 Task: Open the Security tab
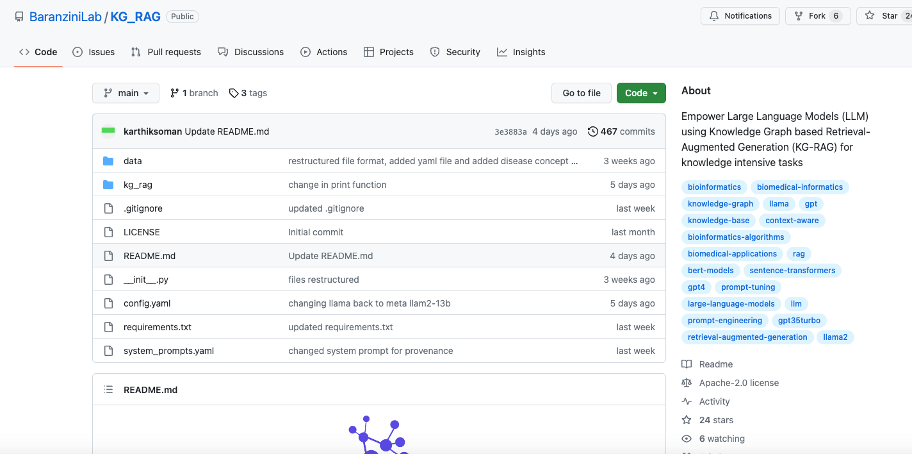click(x=455, y=52)
